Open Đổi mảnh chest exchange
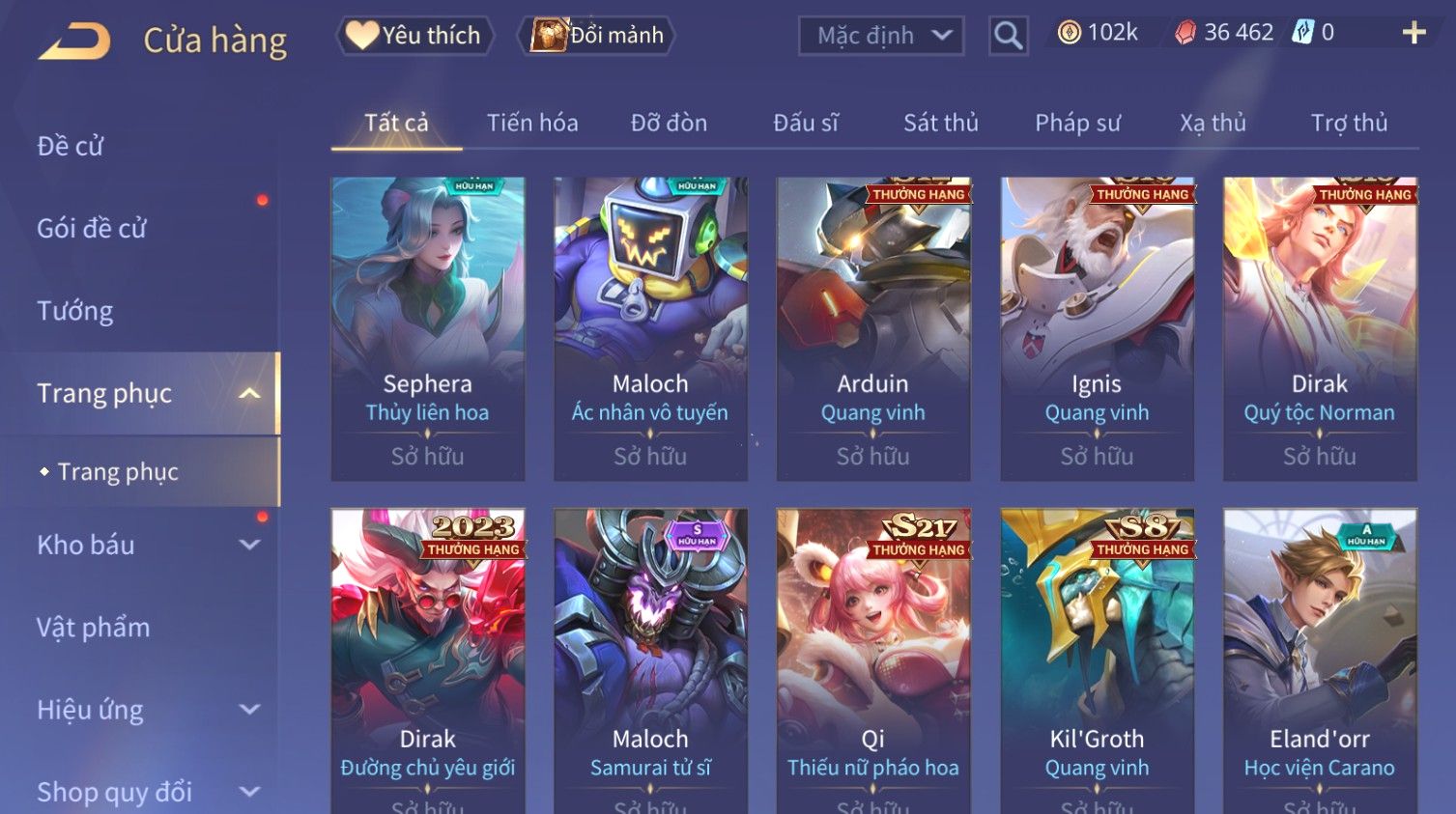 click(596, 36)
